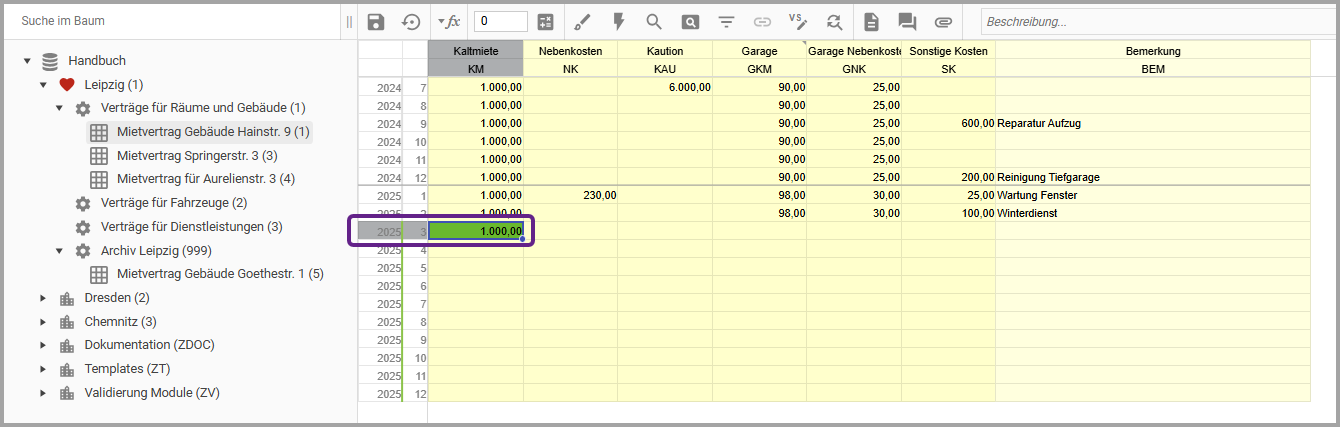Collapse the Leipzig (1) tree node
This screenshot has width=1340, height=427.
(43, 85)
